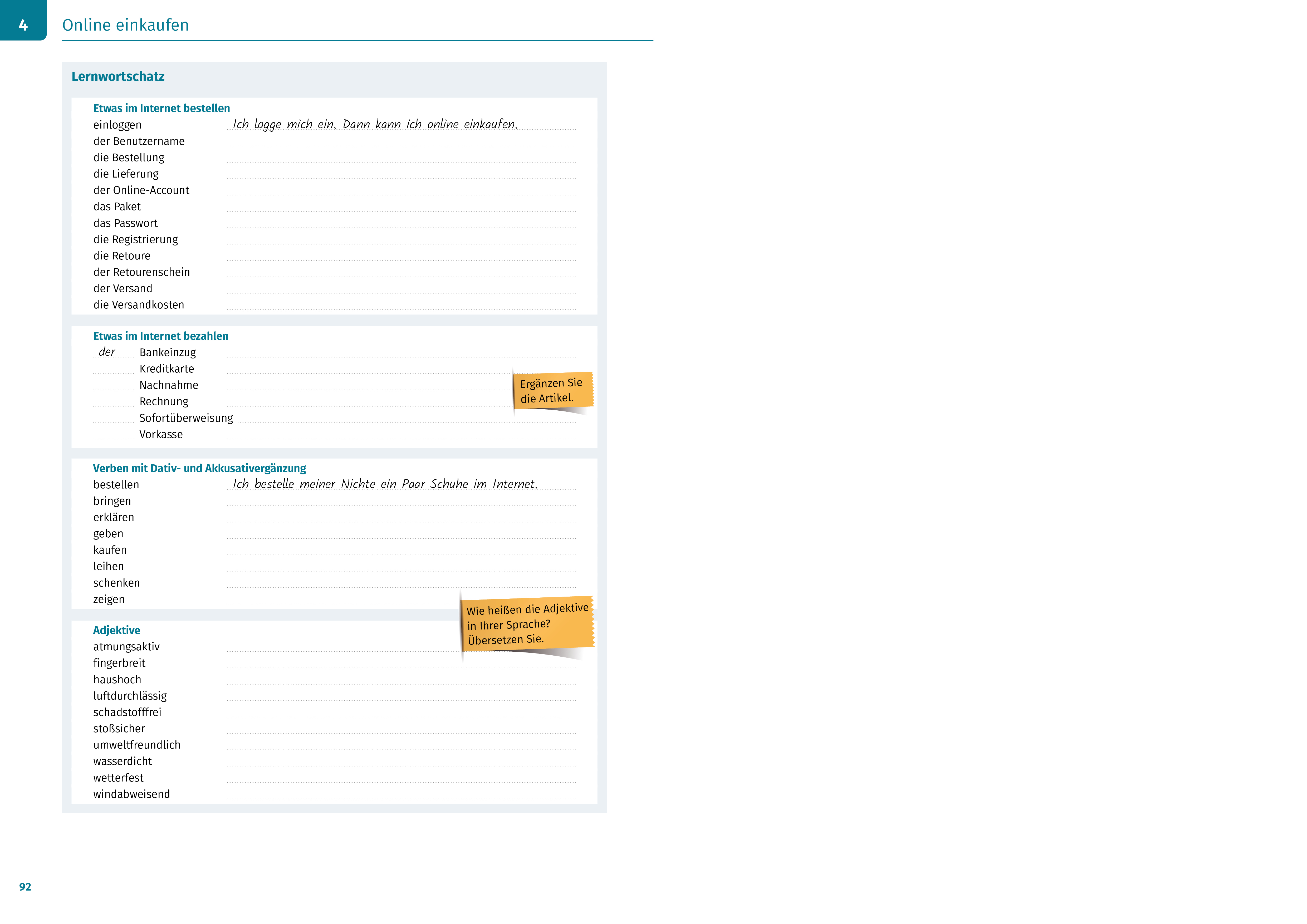The height and width of the screenshot is (924, 1307).
Task: Click the verb 'bestellen'
Action: (116, 485)
